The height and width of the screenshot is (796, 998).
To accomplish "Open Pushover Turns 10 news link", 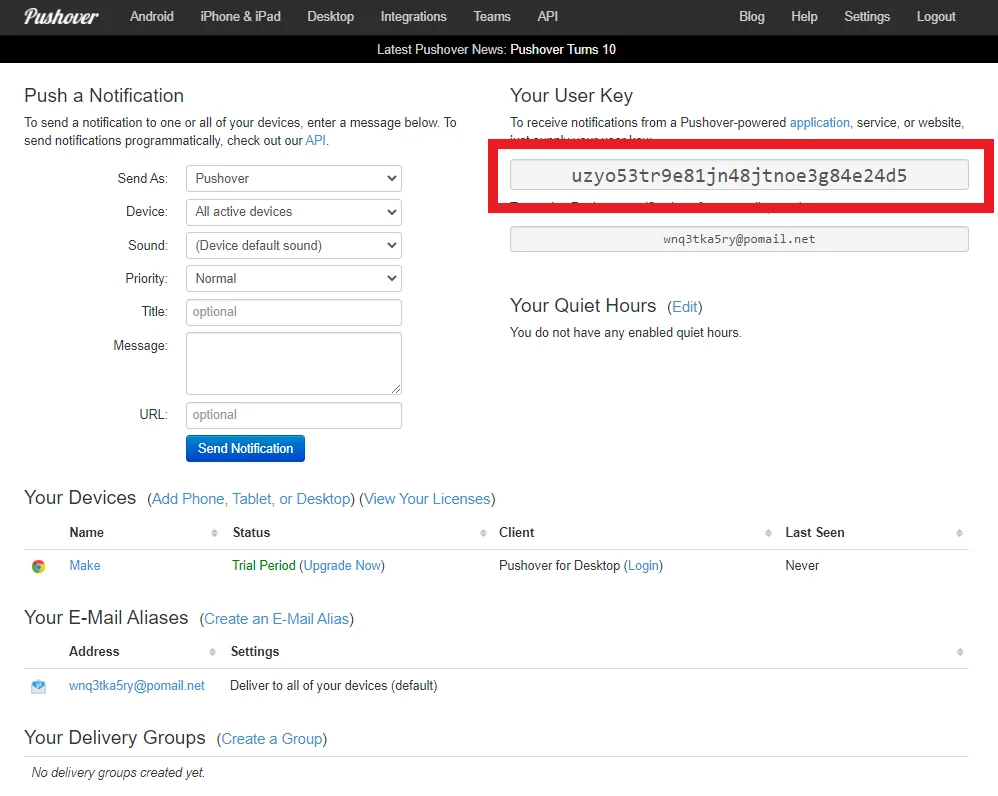I will pyautogui.click(x=563, y=50).
